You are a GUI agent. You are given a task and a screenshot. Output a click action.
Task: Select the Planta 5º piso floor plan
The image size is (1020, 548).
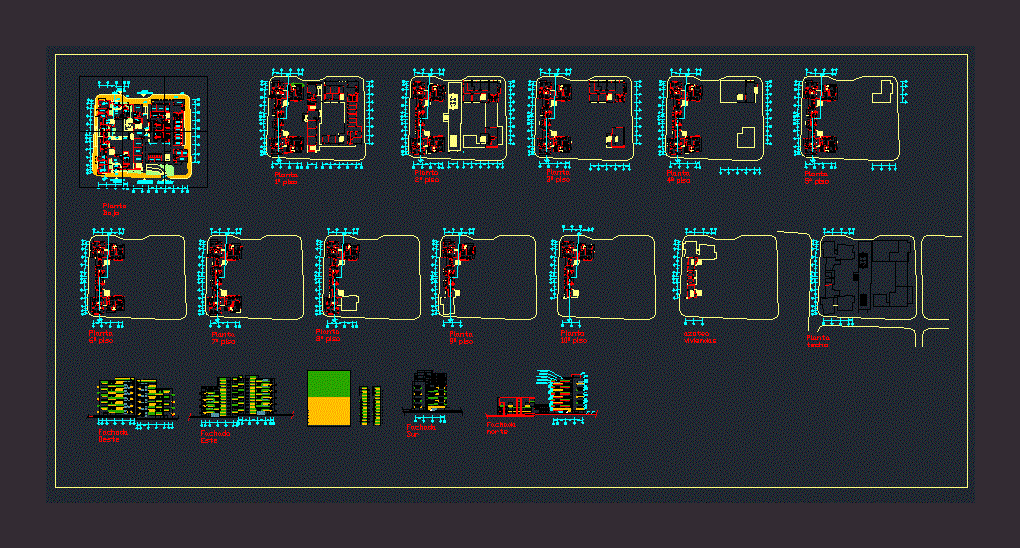(852, 117)
